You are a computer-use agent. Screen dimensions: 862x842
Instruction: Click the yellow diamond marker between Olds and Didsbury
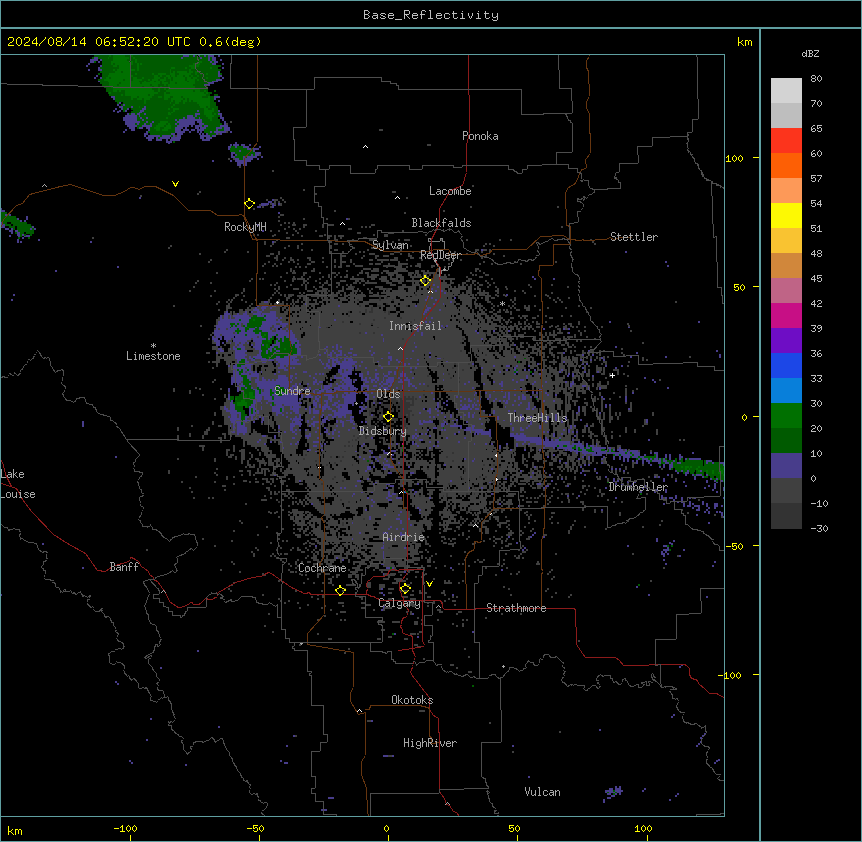tap(389, 417)
